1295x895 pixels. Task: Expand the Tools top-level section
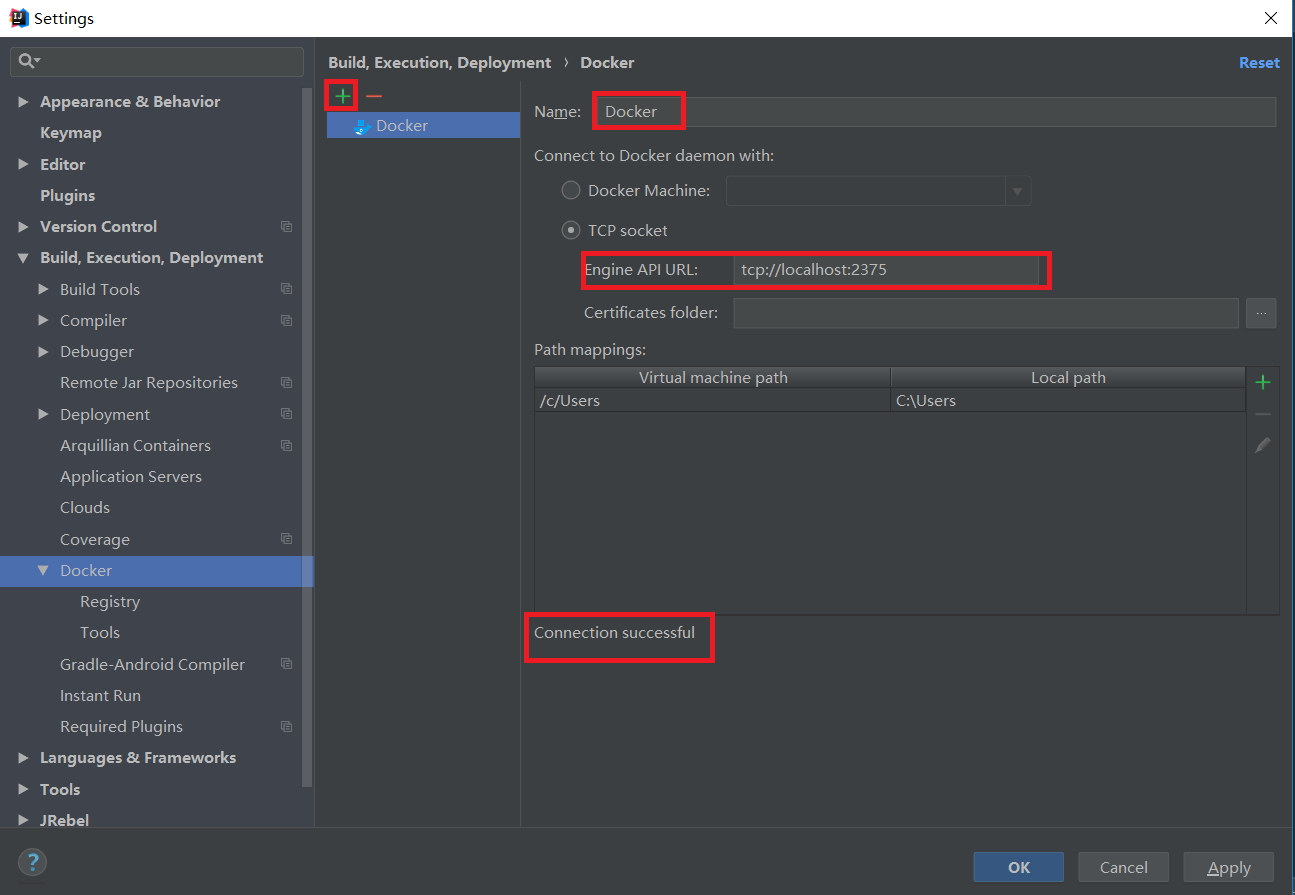click(23, 789)
